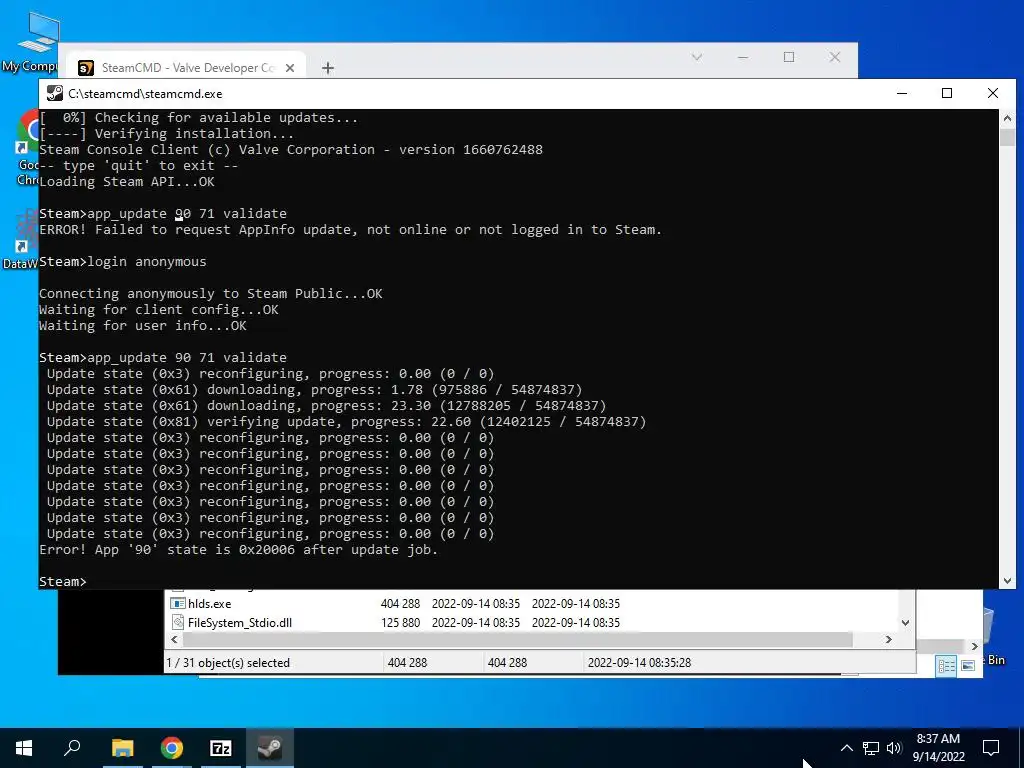This screenshot has width=1024, height=768.
Task: Click SteamCMD tab favicon in Chrome
Action: 86,68
